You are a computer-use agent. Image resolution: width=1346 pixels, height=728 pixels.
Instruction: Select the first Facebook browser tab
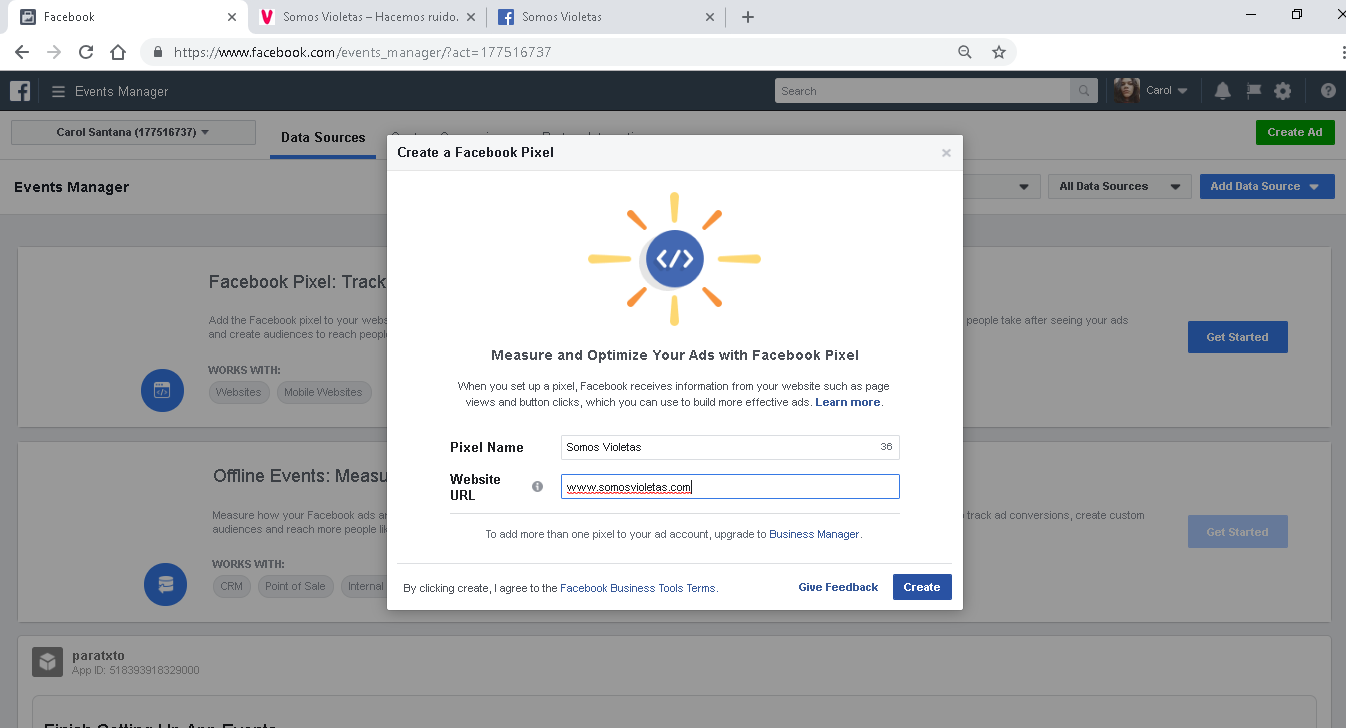tap(128, 17)
